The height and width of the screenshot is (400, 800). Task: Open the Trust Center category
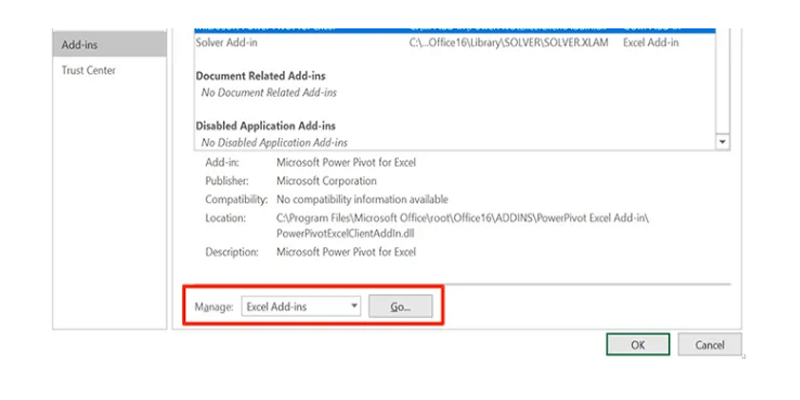pos(88,71)
